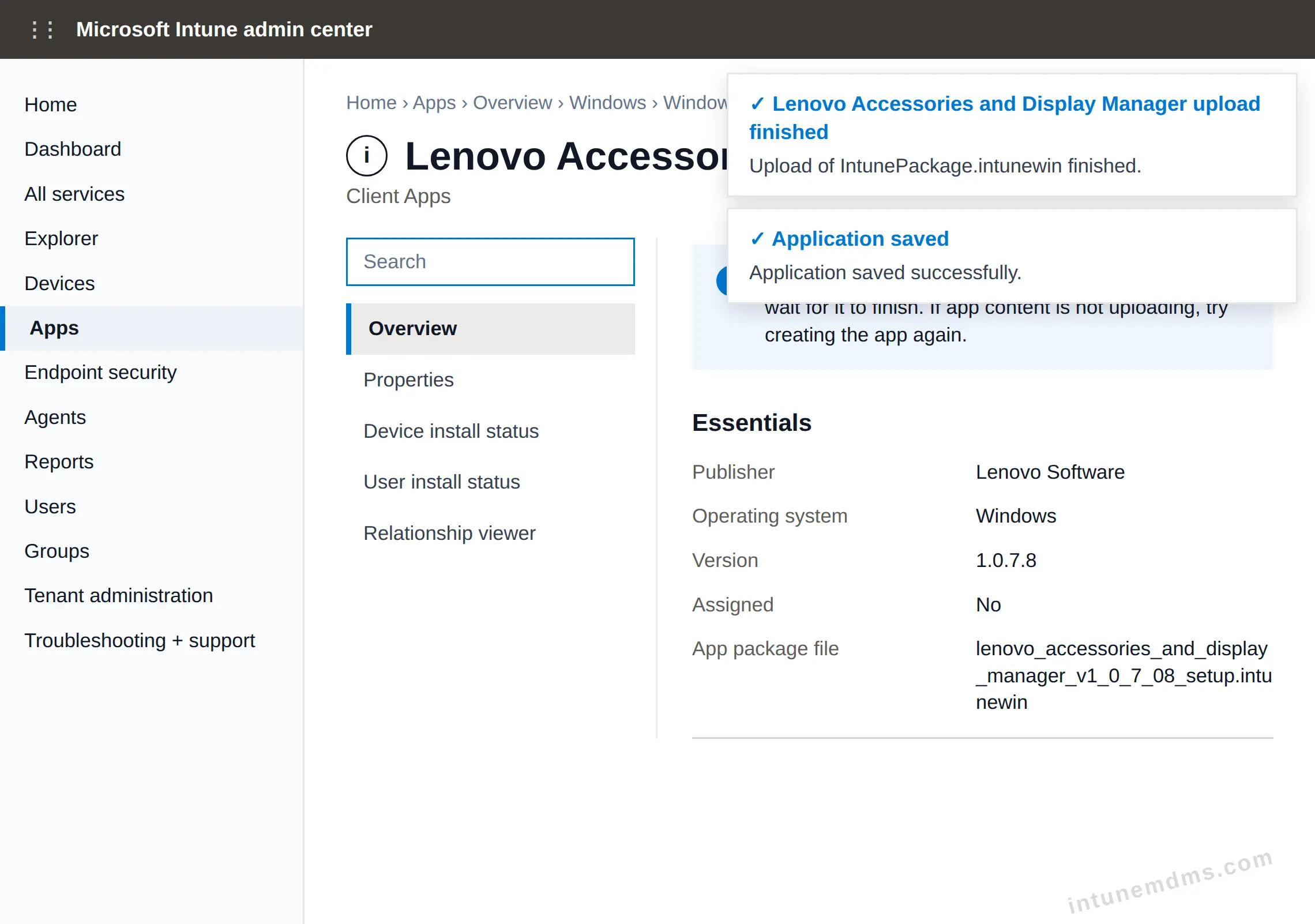The height and width of the screenshot is (924, 1315).
Task: Click the Windows breadcrumb link
Action: click(x=608, y=103)
